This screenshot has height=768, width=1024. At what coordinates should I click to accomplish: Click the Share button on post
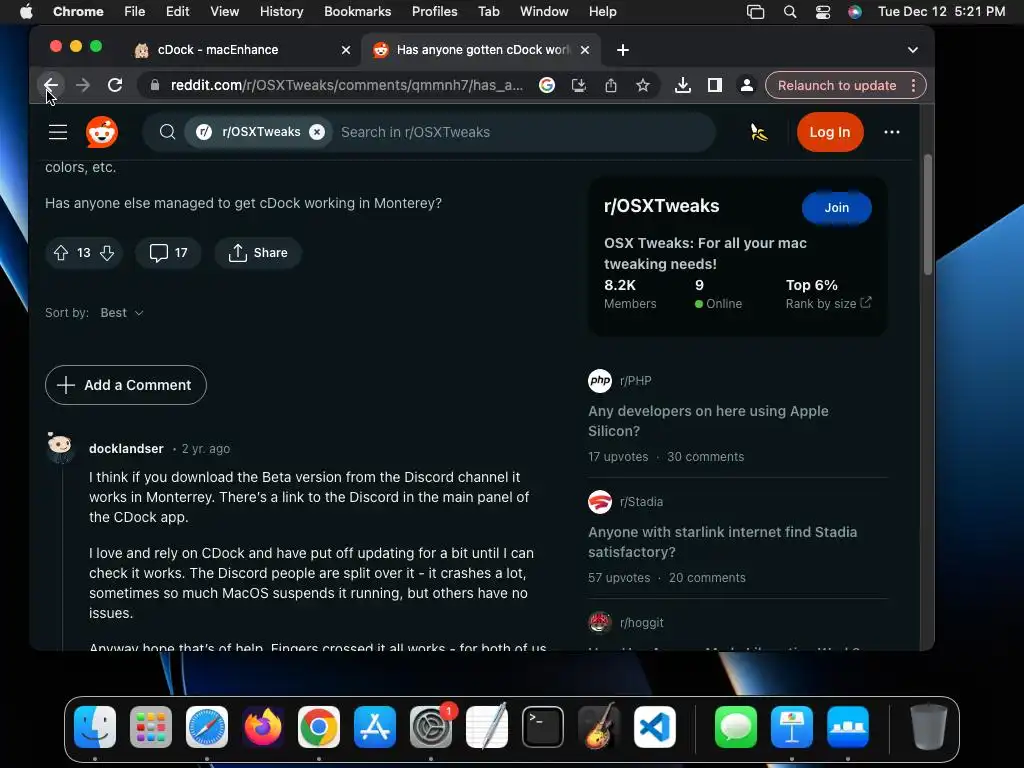pos(258,253)
